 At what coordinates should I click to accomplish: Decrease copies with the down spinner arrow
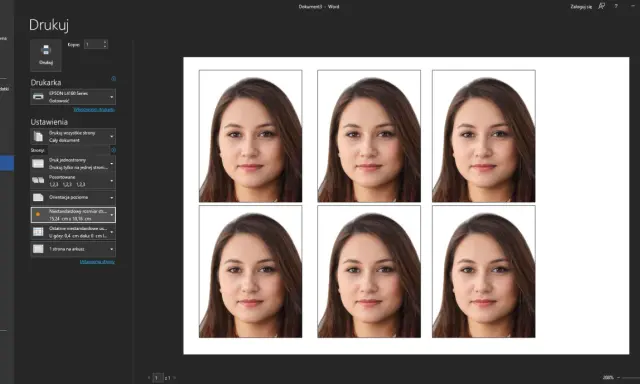pos(105,47)
